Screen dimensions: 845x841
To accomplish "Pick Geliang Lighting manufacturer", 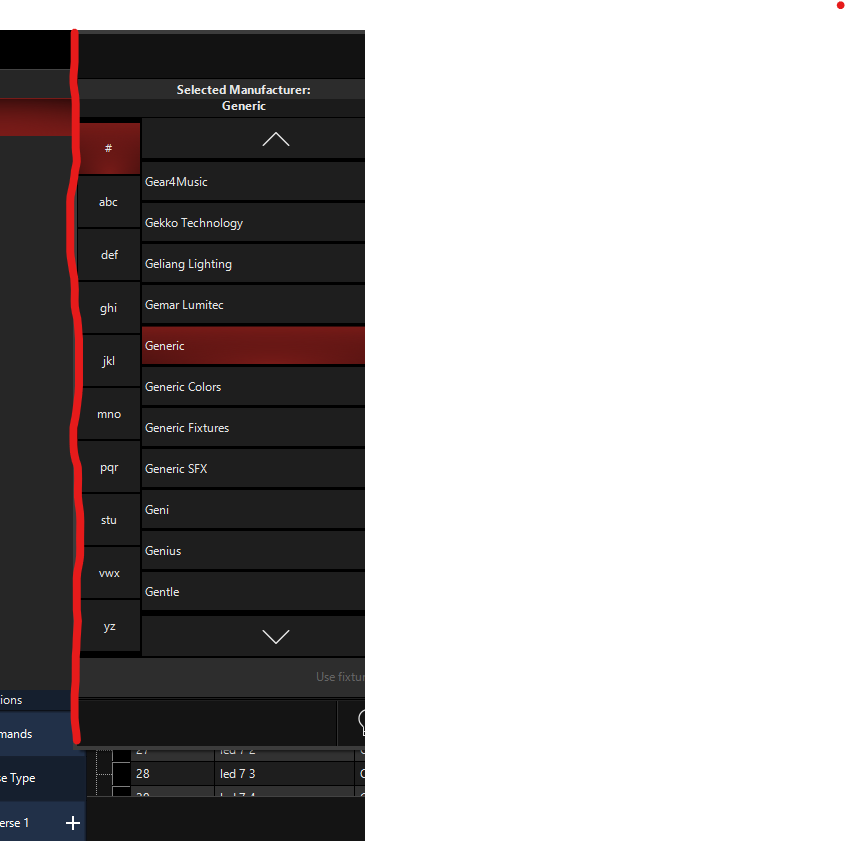I will pyautogui.click(x=253, y=263).
